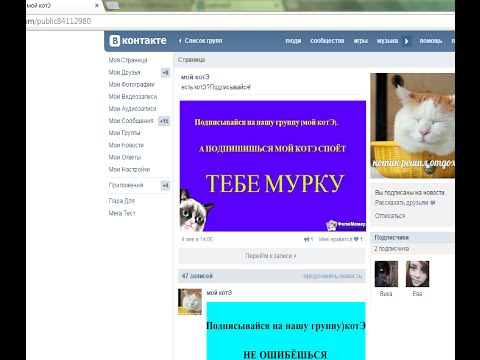The image size is (480, 360).
Task: Click the мой котЭ group title
Action: pos(195,77)
